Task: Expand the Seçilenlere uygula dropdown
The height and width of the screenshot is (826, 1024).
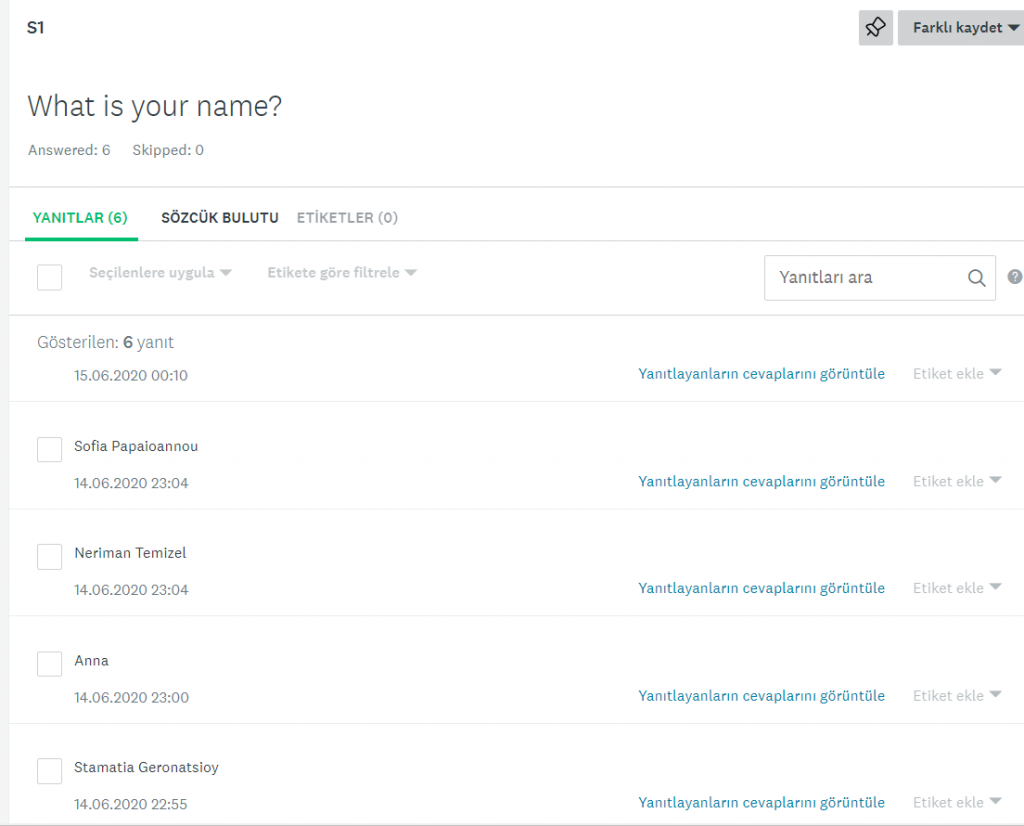Action: click(x=160, y=273)
